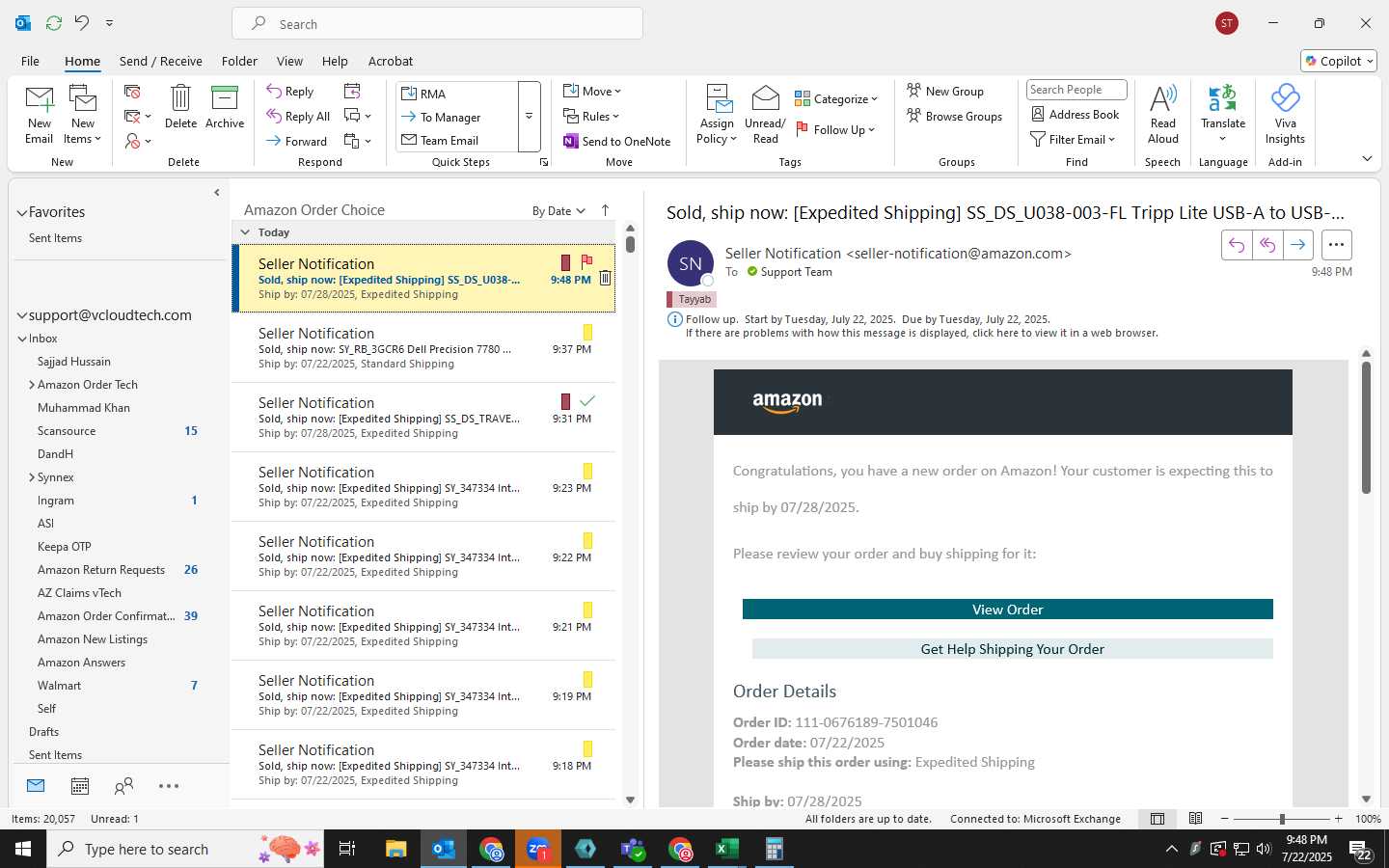Click the View Order button
1389x868 pixels.
pos(1007,610)
